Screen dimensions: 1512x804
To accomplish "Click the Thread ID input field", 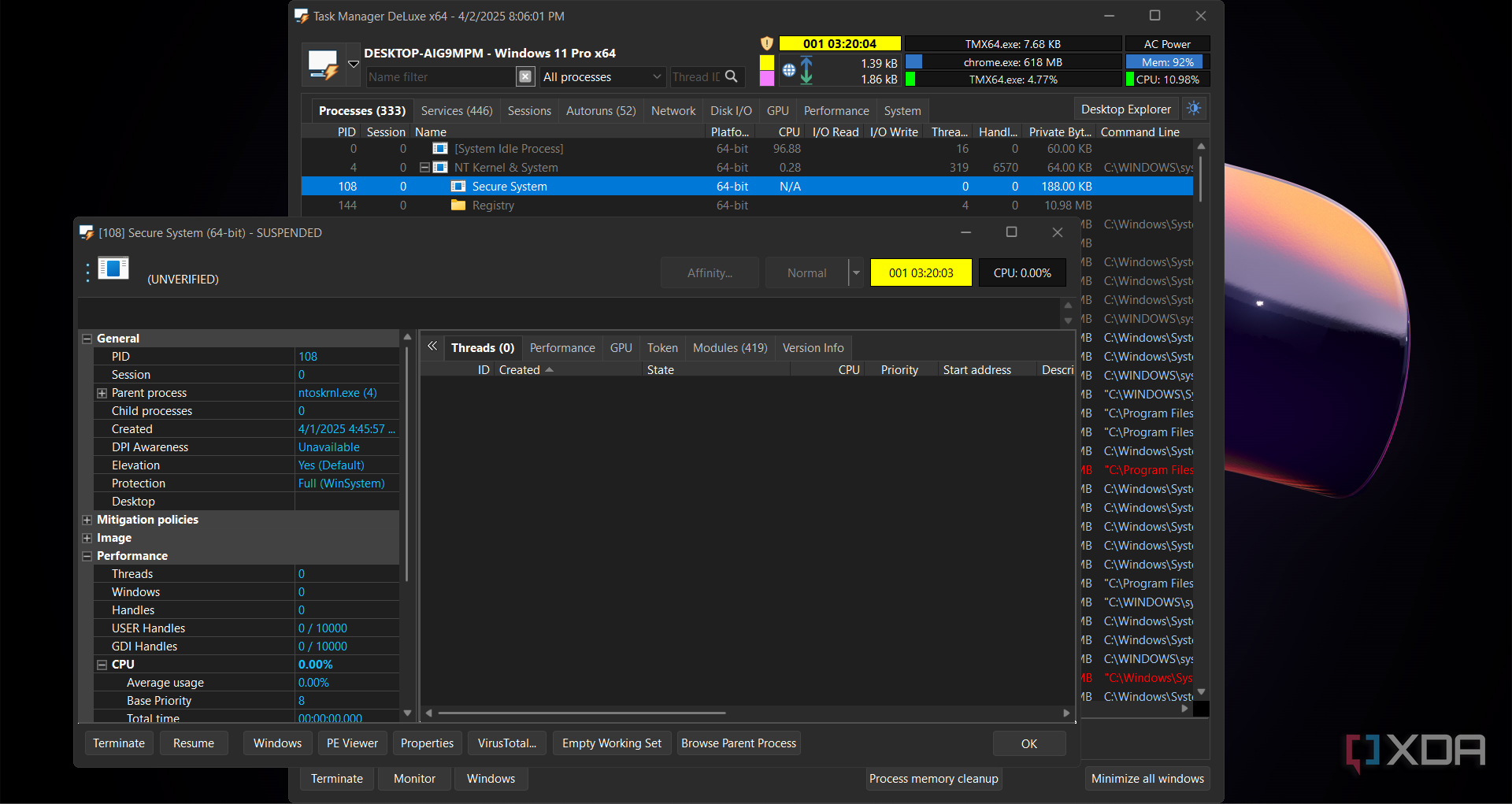I will point(696,76).
